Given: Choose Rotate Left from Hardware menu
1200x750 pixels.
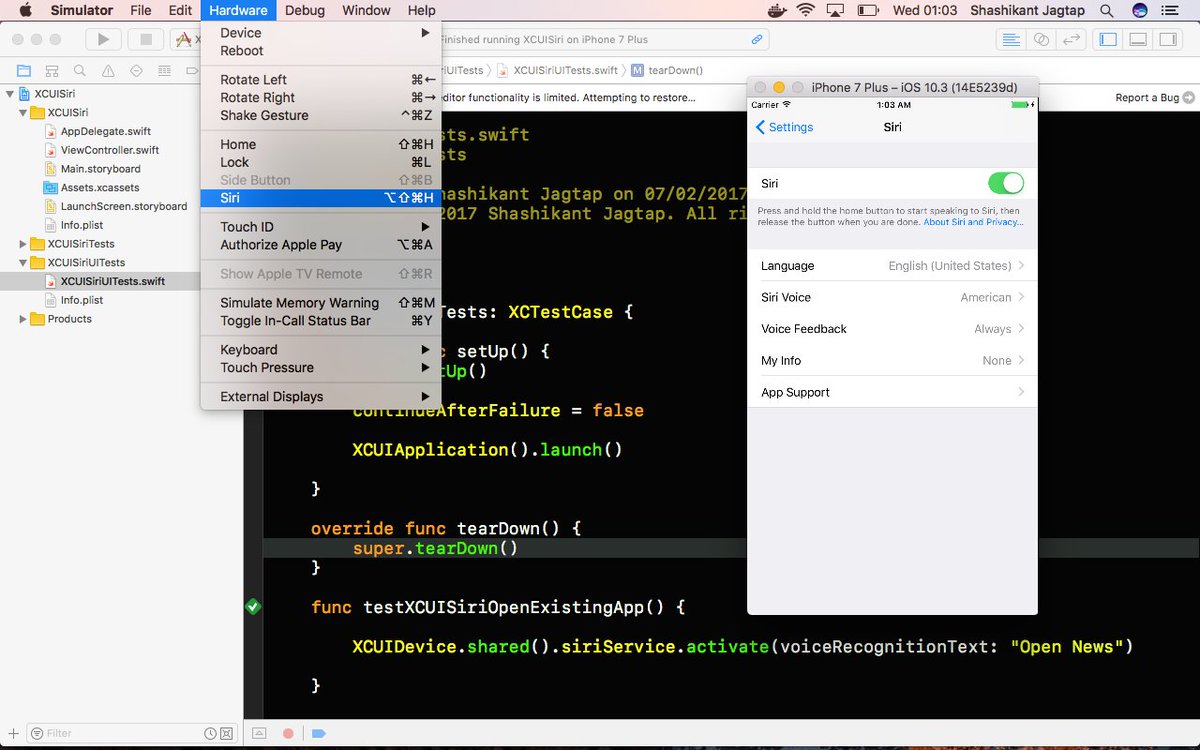Looking at the screenshot, I should click(321, 80).
